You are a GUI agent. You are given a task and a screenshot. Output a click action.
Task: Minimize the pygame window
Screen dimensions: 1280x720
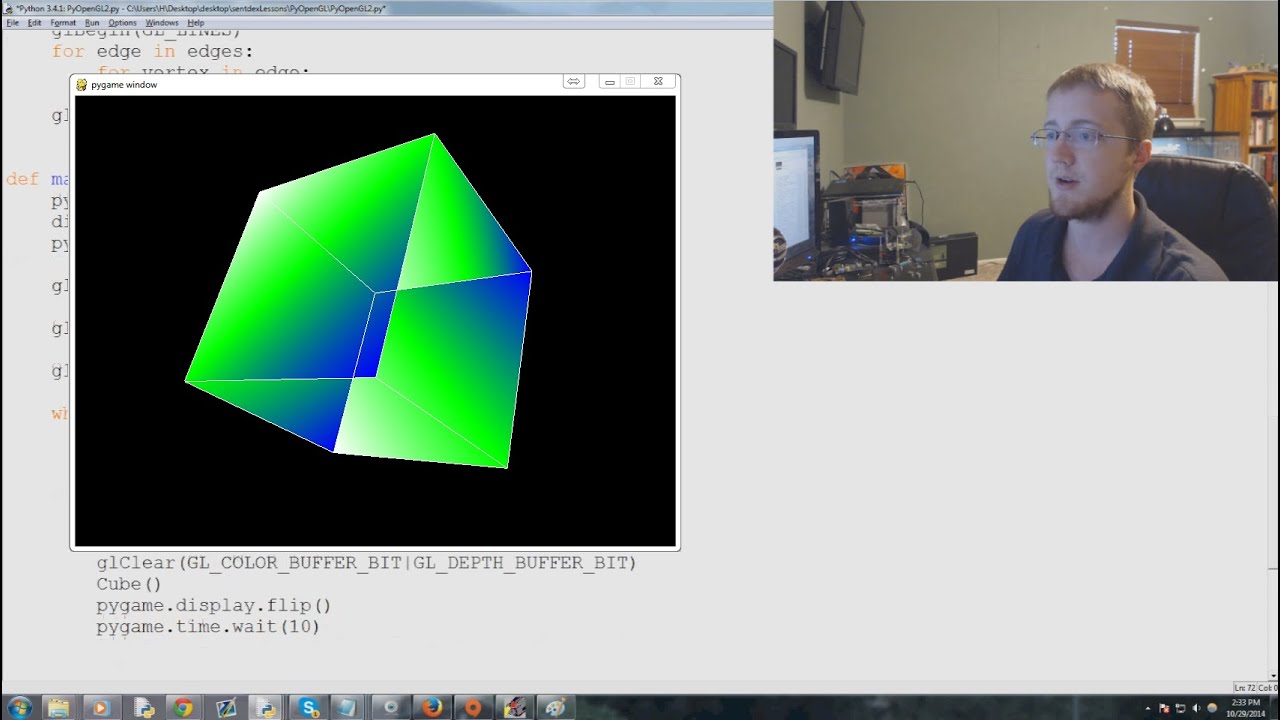609,82
